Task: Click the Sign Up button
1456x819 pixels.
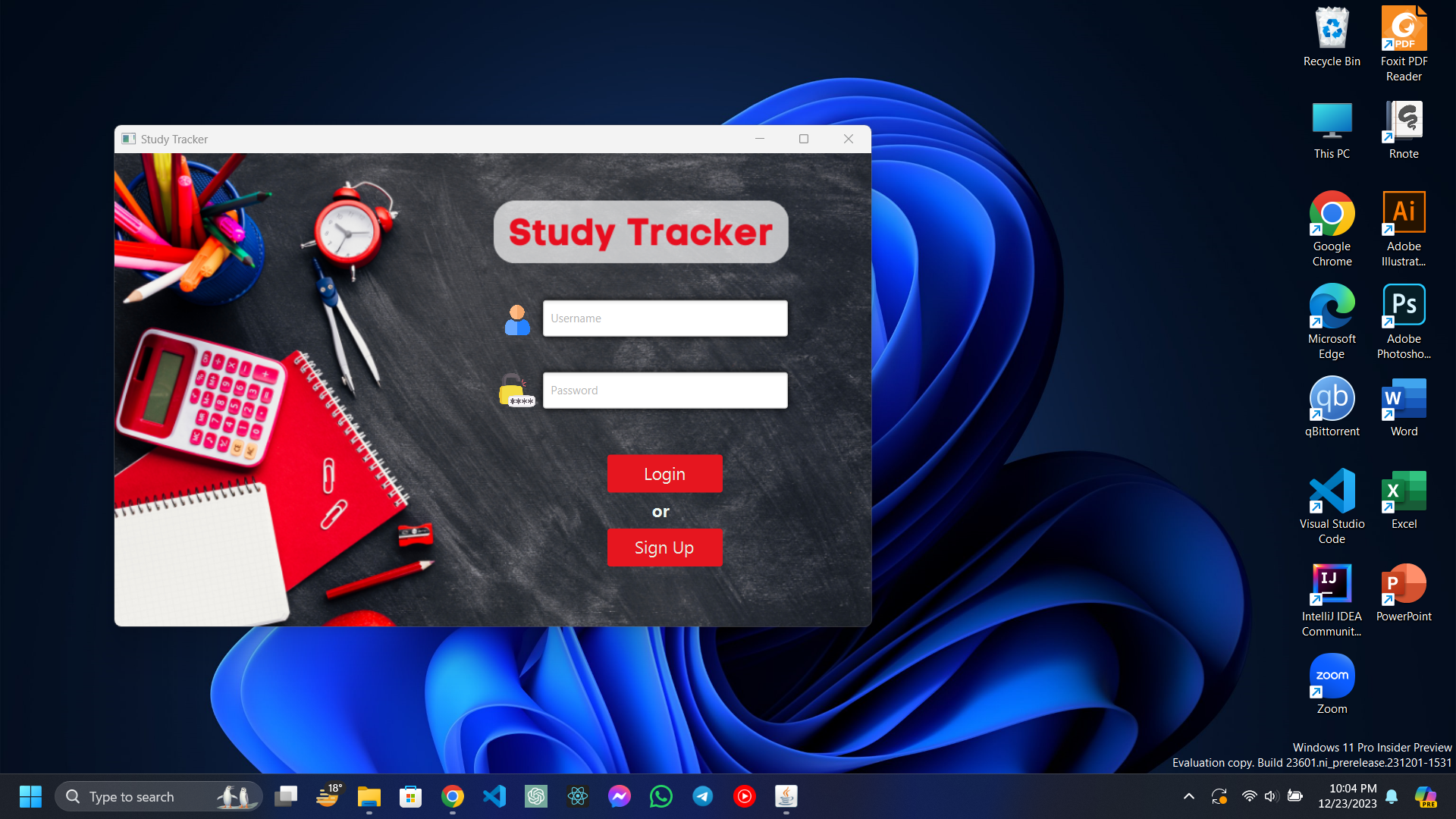Action: [664, 548]
